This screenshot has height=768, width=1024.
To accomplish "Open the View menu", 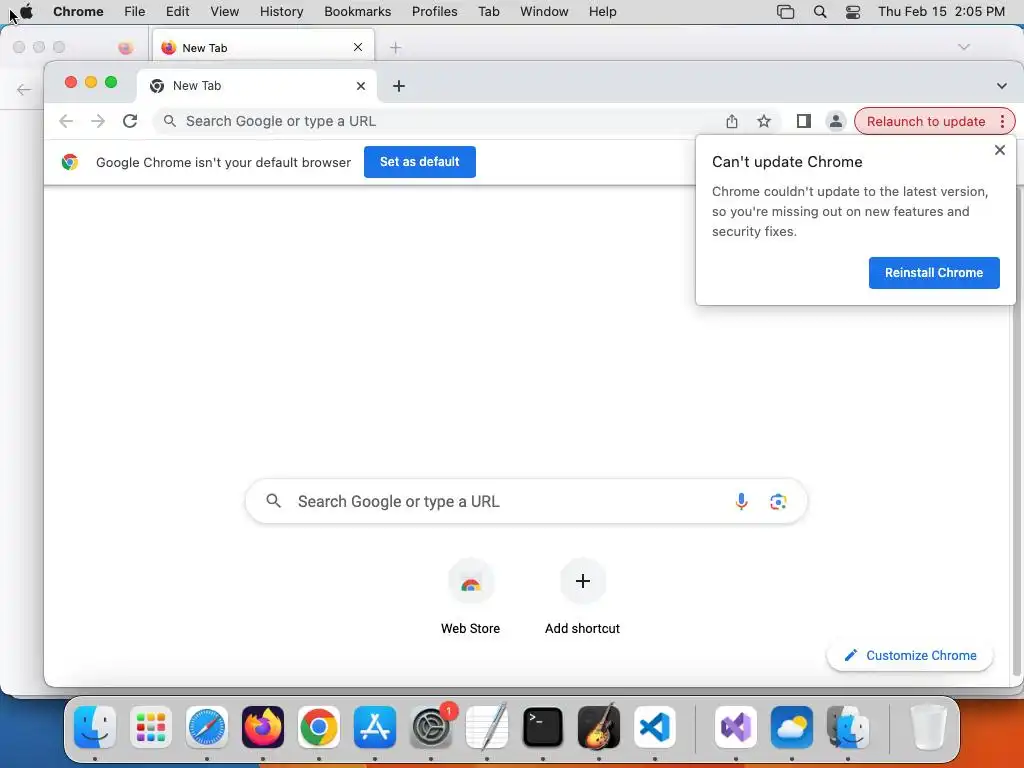I will pyautogui.click(x=225, y=12).
